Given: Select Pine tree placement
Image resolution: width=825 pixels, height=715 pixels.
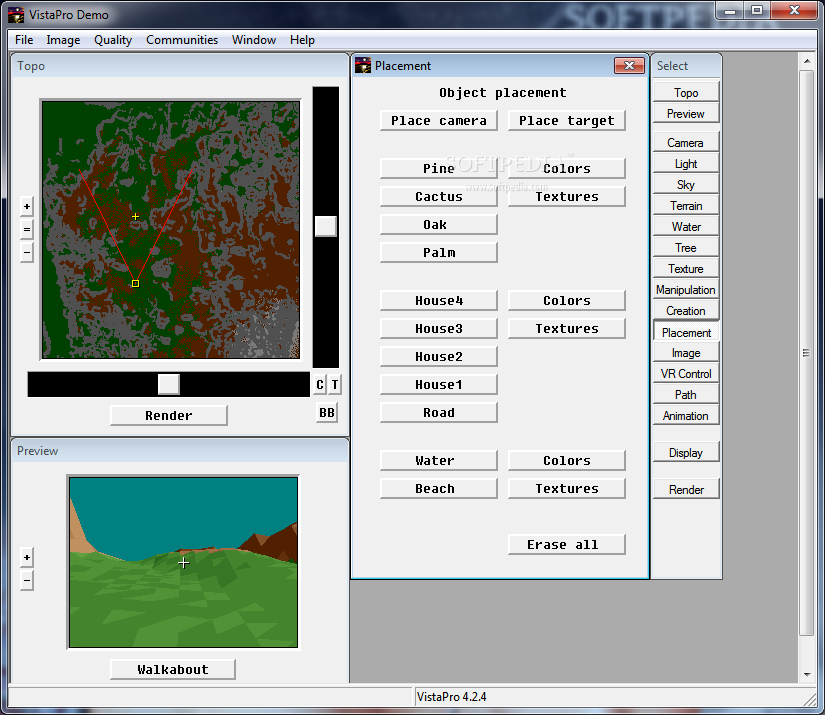Looking at the screenshot, I should coord(439,168).
